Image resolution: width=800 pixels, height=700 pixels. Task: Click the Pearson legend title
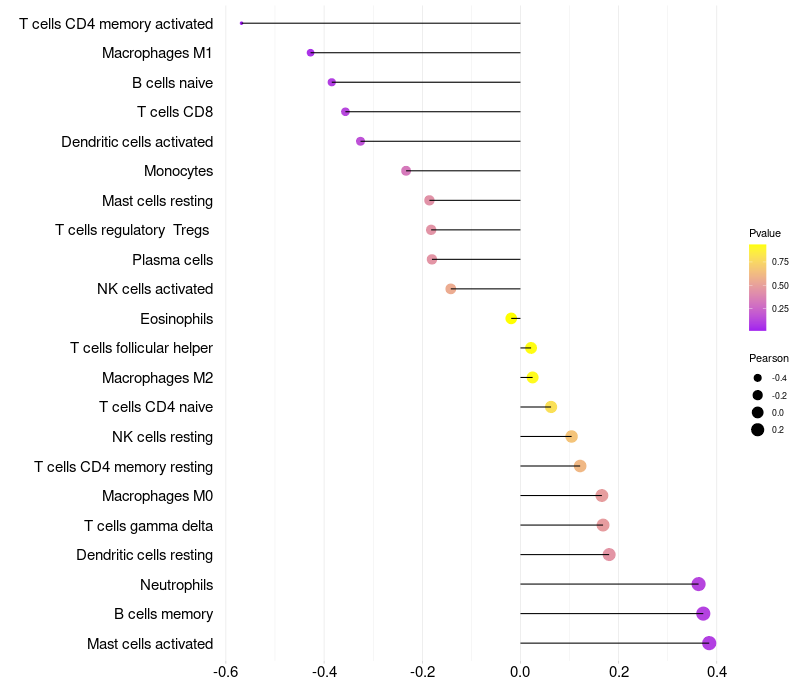click(x=768, y=358)
